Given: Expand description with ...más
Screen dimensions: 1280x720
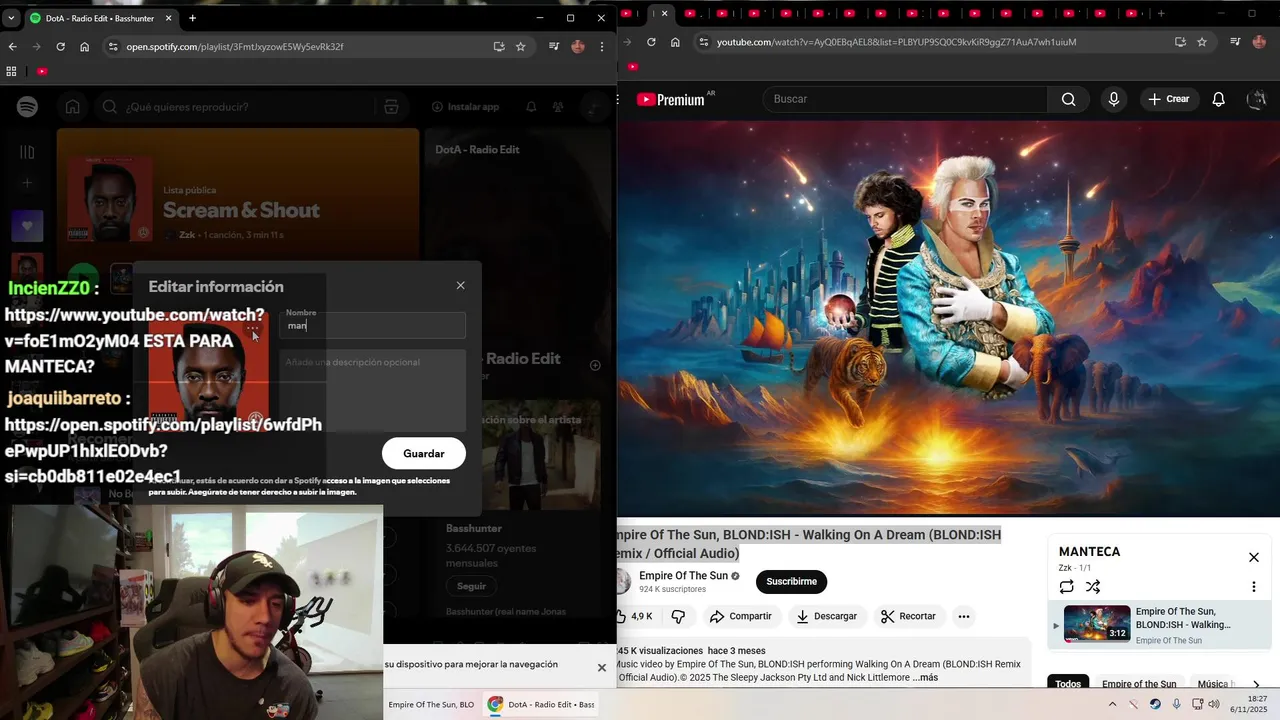Looking at the screenshot, I should [925, 678].
